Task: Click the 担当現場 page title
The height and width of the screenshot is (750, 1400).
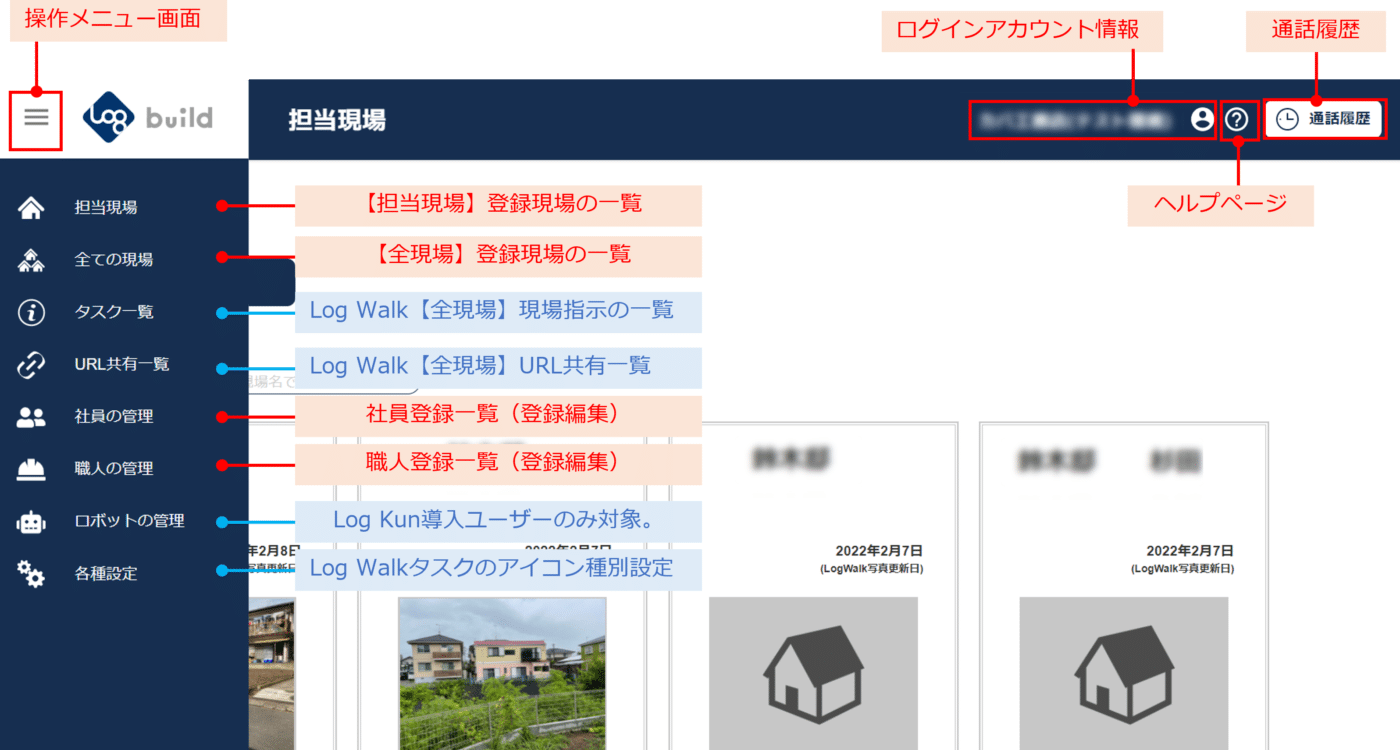Action: [x=337, y=120]
